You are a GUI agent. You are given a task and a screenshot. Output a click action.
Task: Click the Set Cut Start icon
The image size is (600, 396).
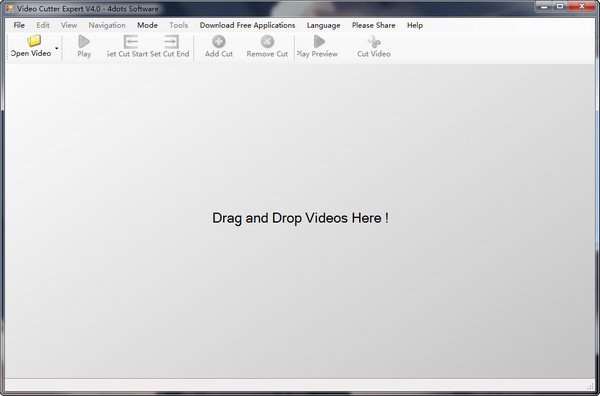130,41
